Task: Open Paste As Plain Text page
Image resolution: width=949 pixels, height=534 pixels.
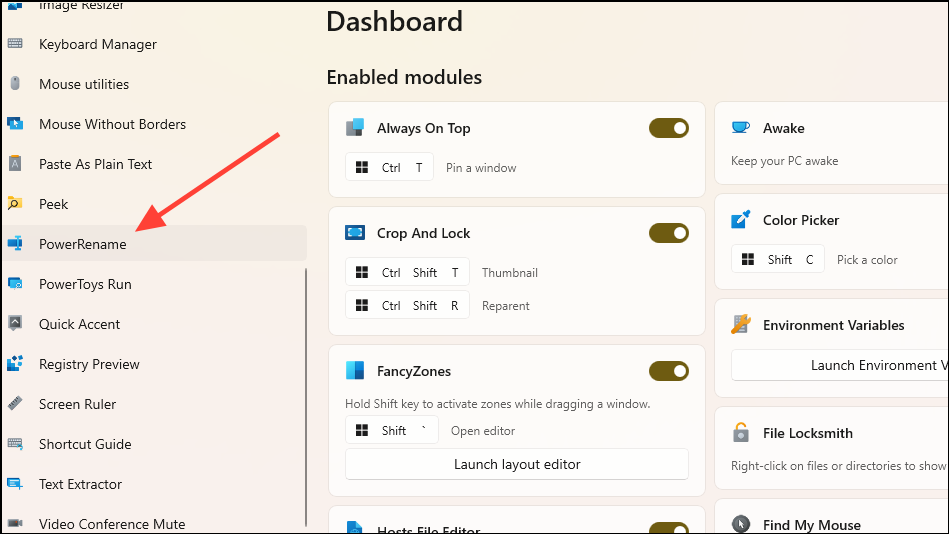Action: tap(154, 163)
